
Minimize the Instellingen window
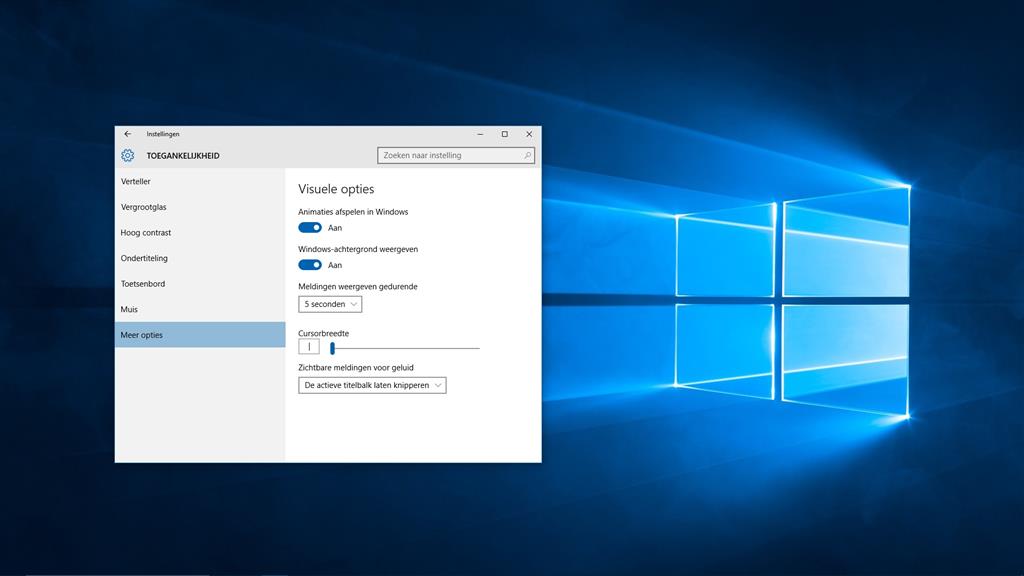[480, 134]
